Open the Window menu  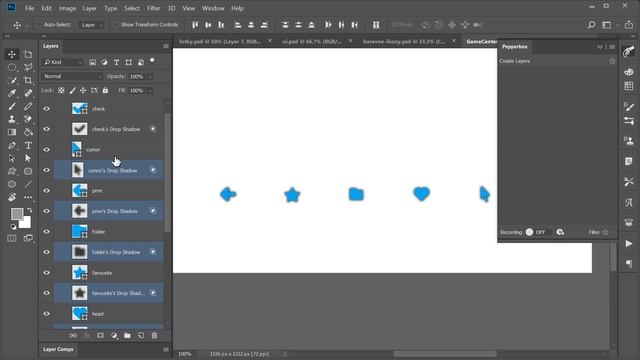(x=213, y=8)
